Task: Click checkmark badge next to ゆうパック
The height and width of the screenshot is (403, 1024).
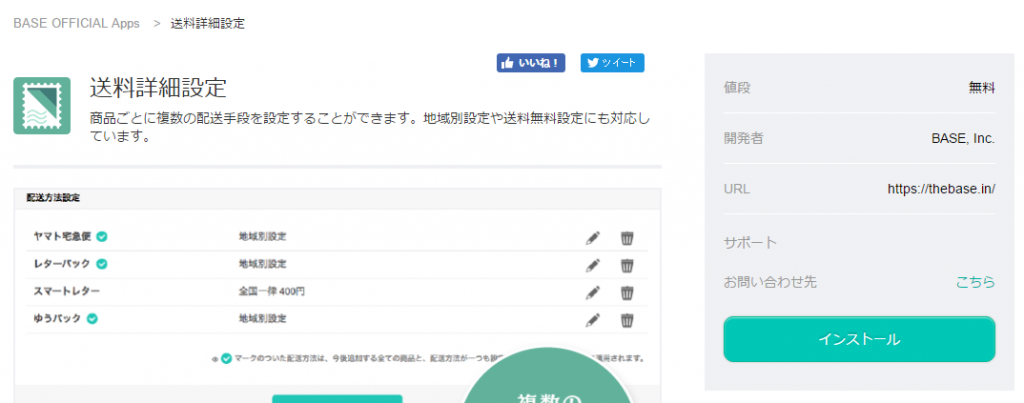Action: [93, 319]
